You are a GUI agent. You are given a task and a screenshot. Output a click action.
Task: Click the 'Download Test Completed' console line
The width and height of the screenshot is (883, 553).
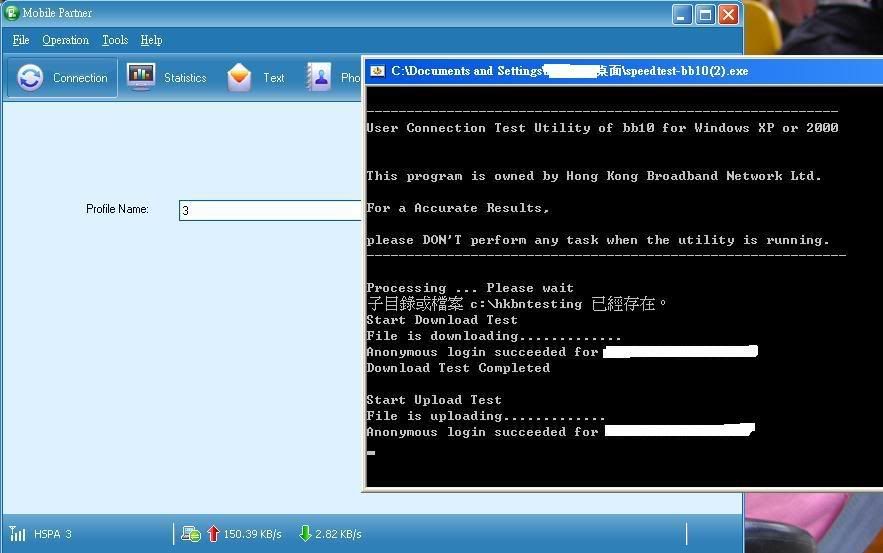click(x=458, y=368)
